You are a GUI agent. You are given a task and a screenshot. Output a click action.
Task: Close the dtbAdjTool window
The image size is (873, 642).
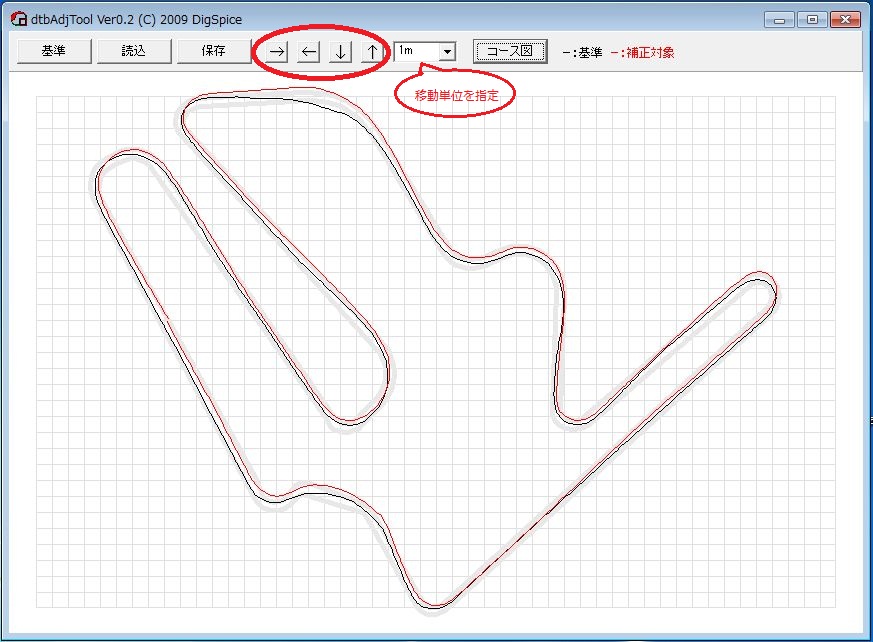844,19
